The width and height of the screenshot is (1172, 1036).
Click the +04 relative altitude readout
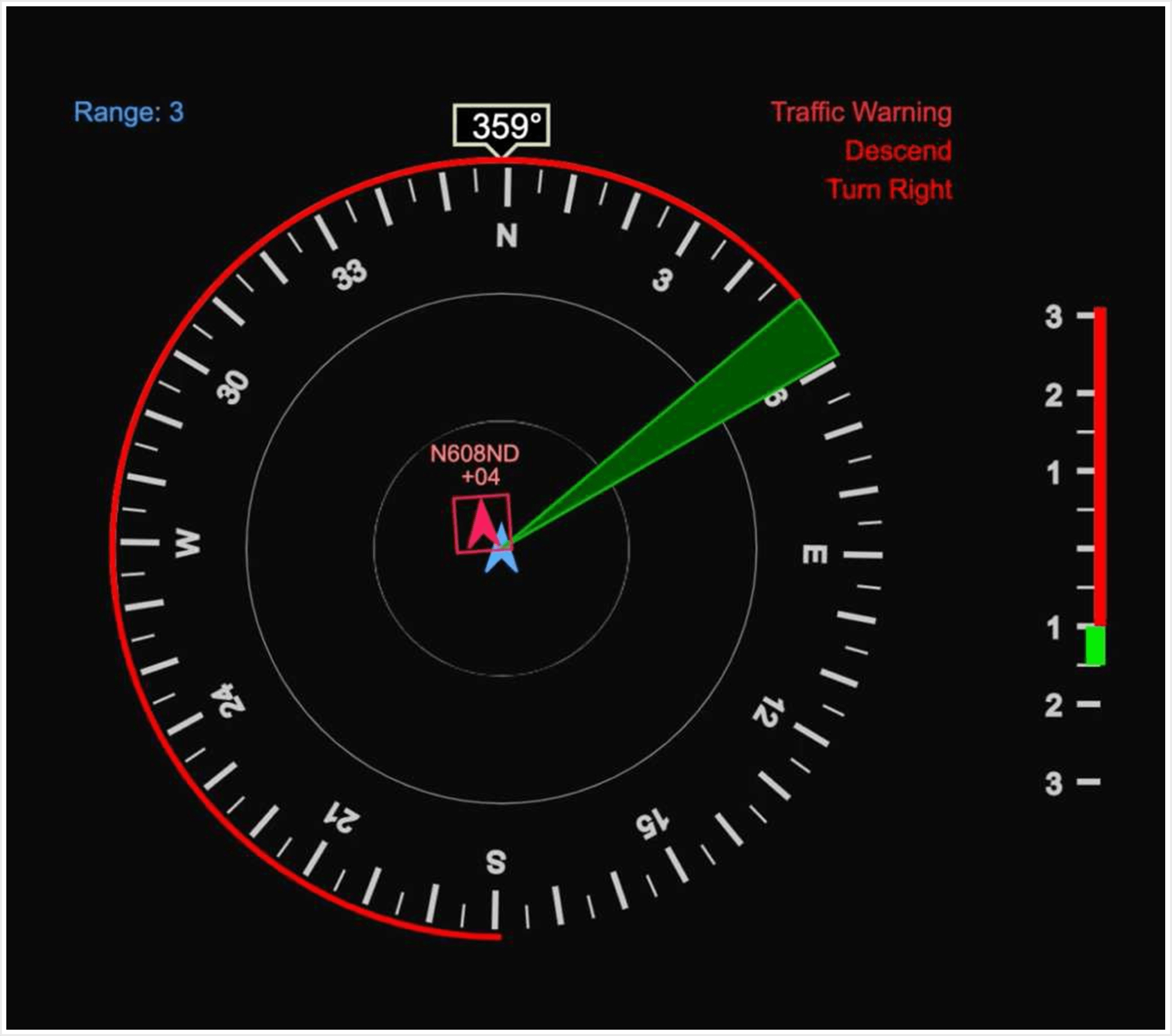[480, 477]
